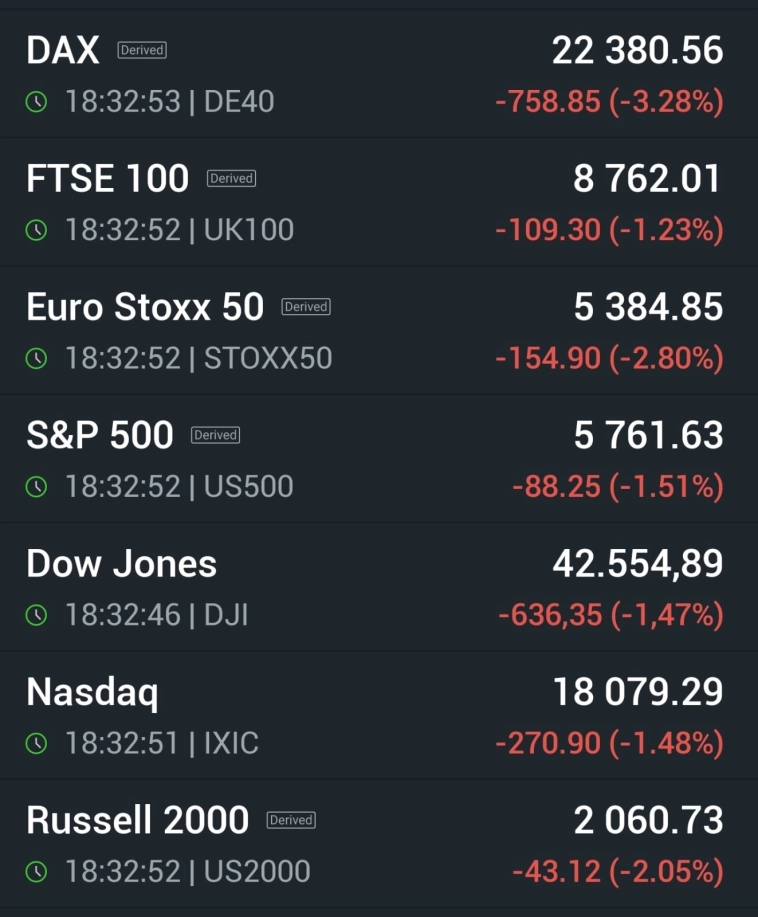Click the clock icon under Russell 2000
Viewport: 758px width, 917px height.
coord(37,871)
